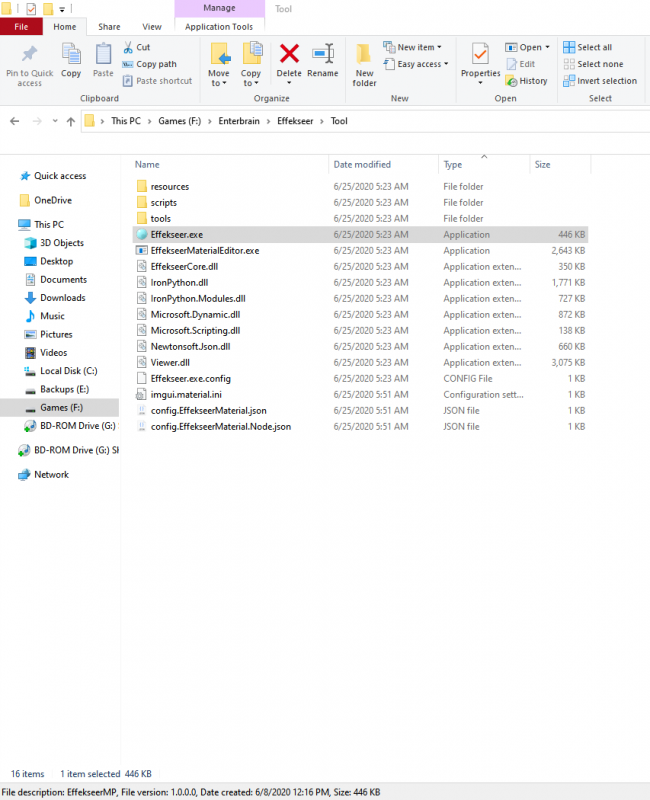Viewport: 650px width, 800px height.
Task: Click the History icon
Action: tap(511, 81)
